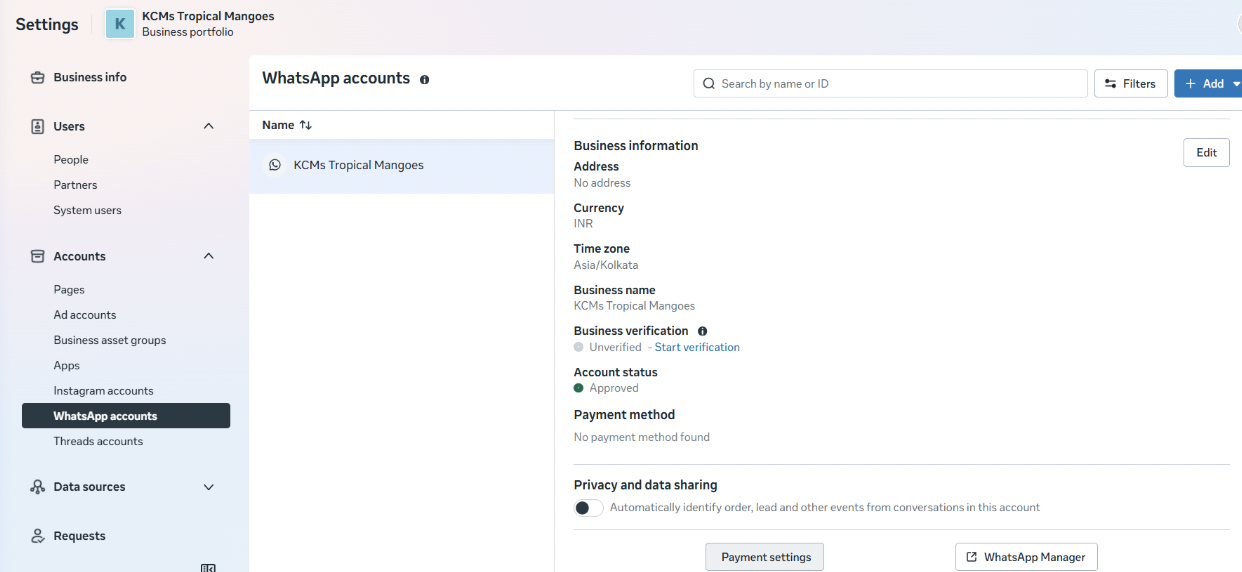Open WhatsApp Manager
Viewport: 1242px width, 572px height.
pyautogui.click(x=1026, y=557)
